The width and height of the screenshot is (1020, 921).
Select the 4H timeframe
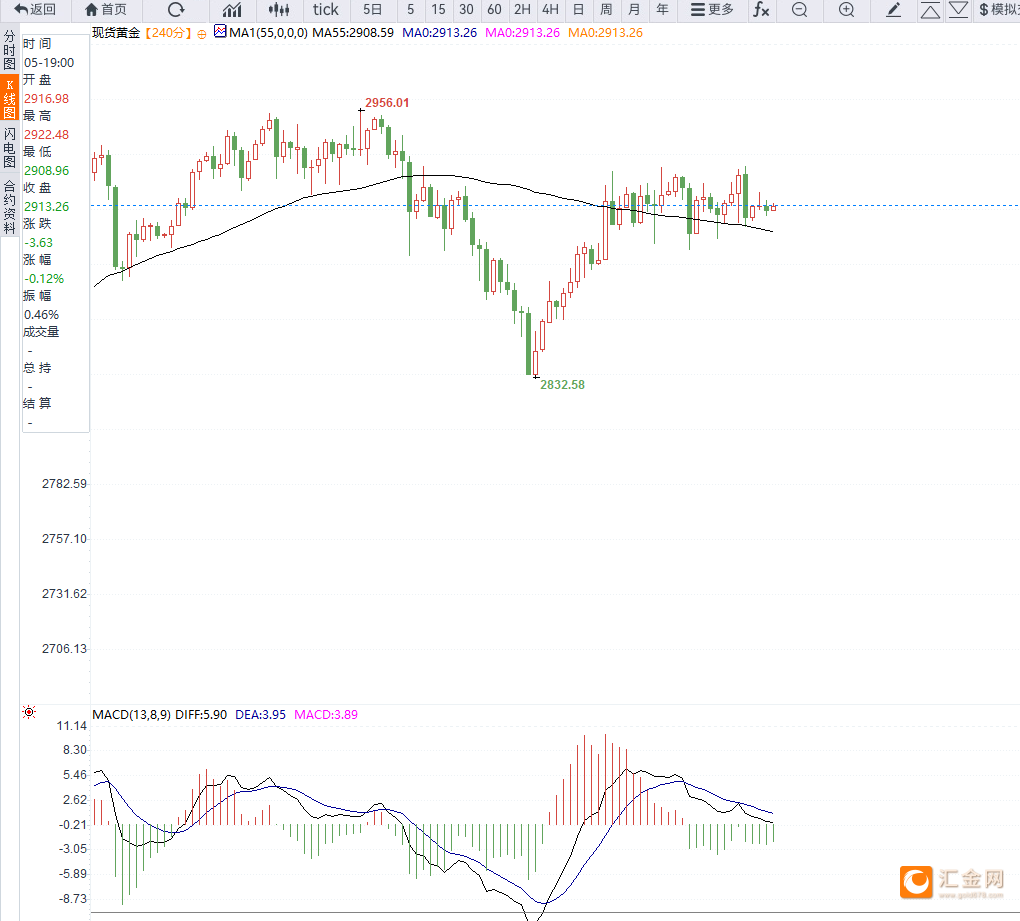550,9
